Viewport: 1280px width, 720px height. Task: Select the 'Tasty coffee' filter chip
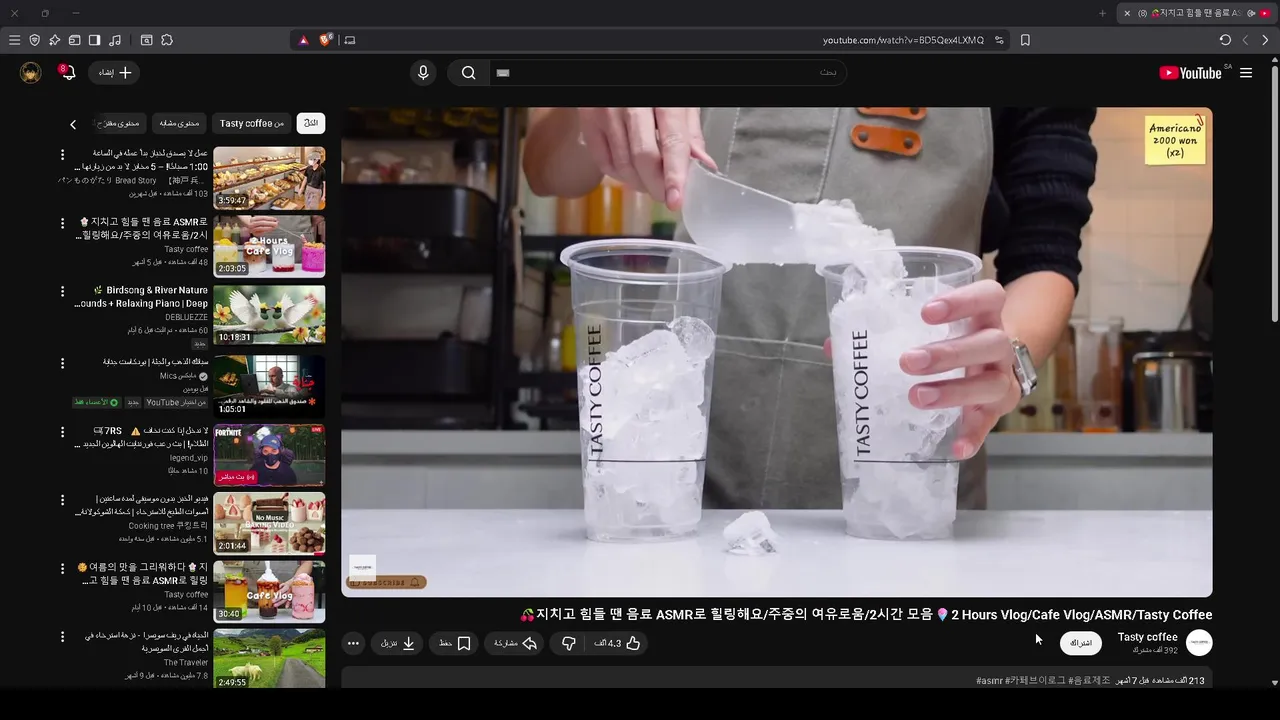(x=252, y=123)
